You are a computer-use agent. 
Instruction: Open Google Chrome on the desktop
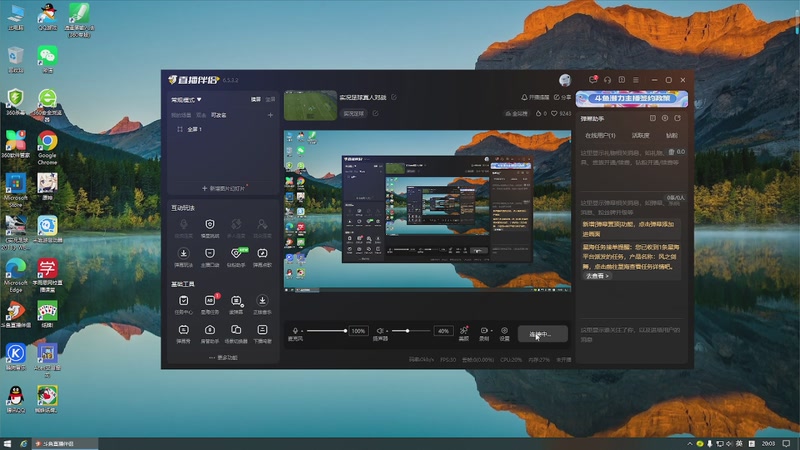[x=47, y=148]
